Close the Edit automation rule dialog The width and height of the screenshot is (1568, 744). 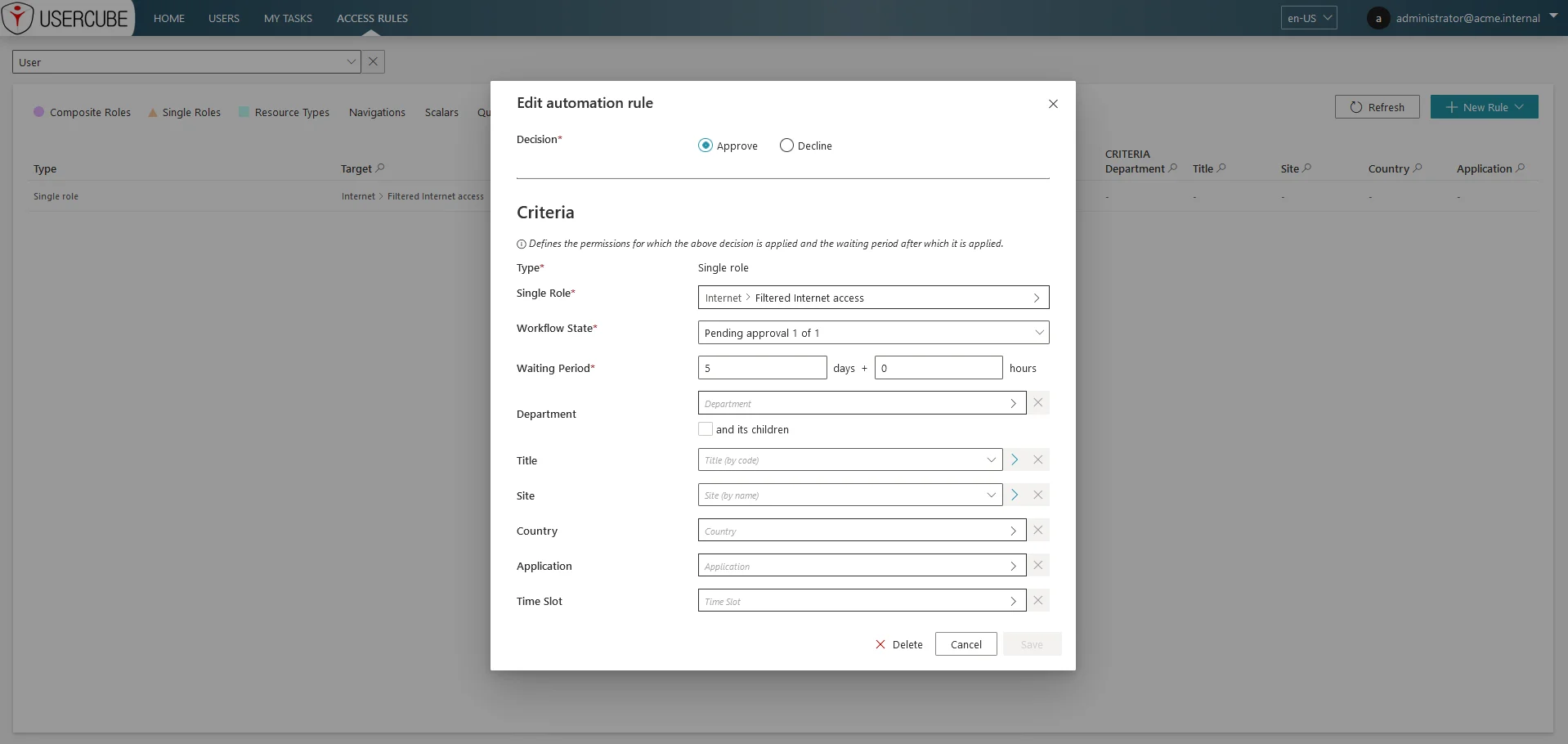coord(1053,104)
